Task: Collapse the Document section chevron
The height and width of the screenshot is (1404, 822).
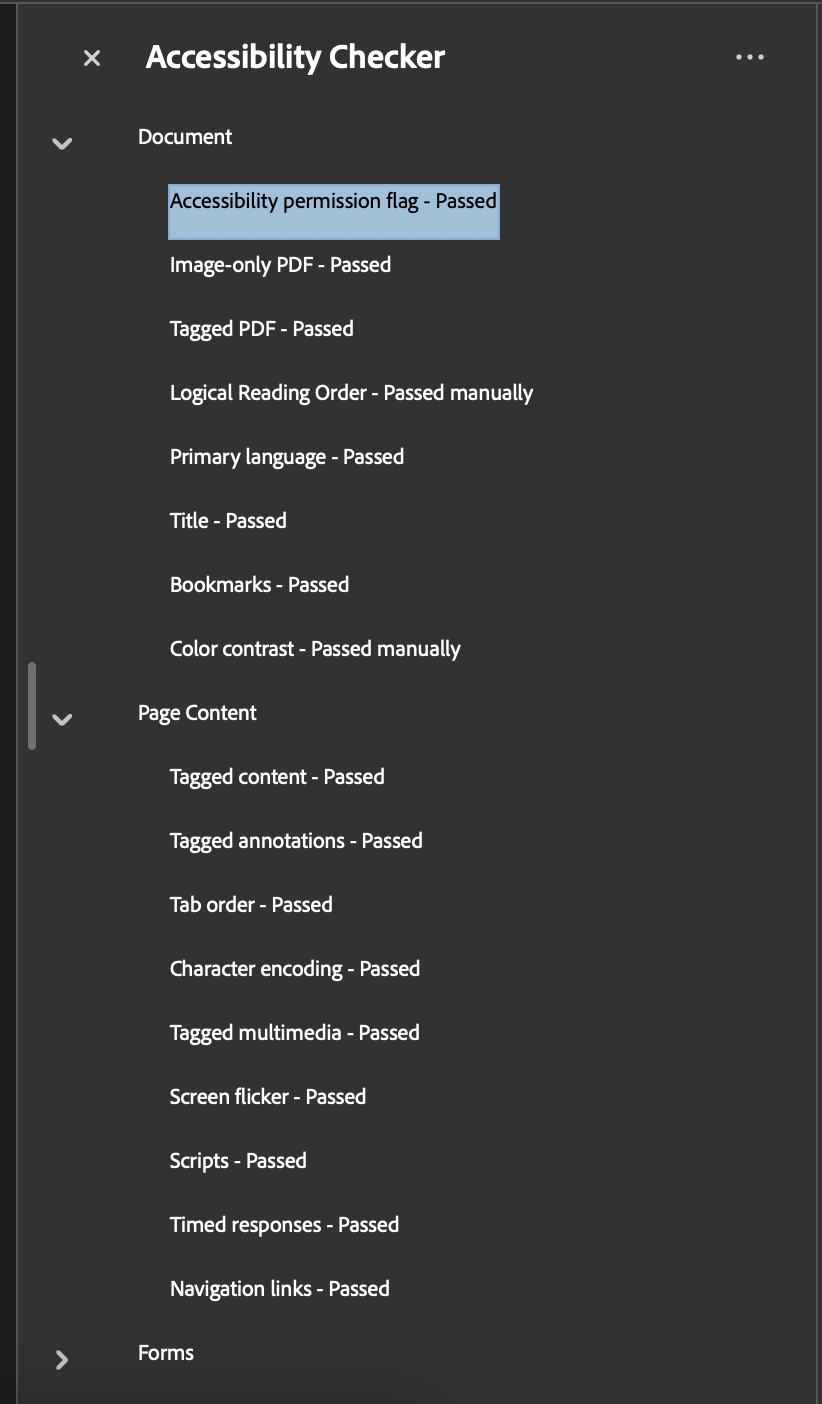Action: tap(61, 143)
